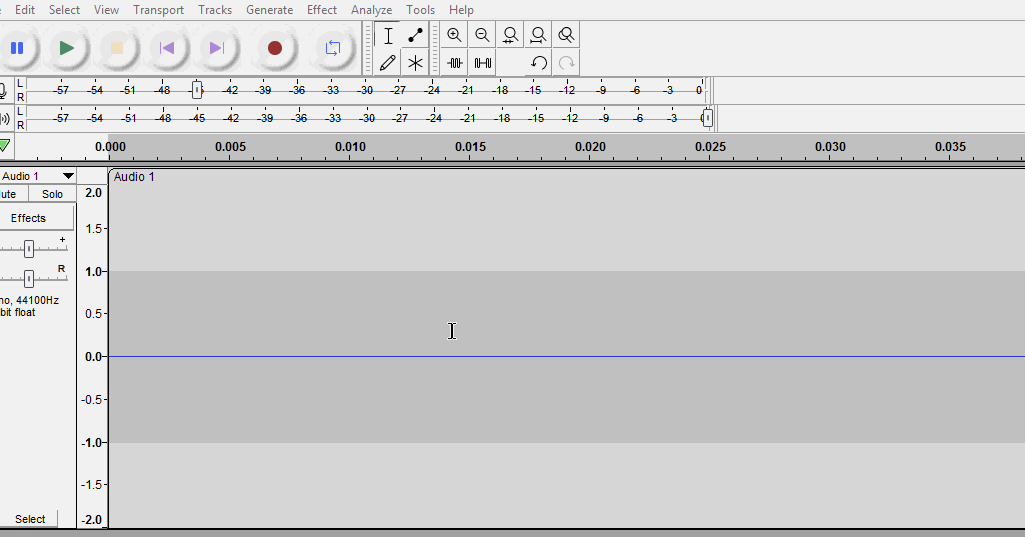The height and width of the screenshot is (537, 1025).
Task: Click the Zoom toggle icon
Action: click(x=566, y=35)
